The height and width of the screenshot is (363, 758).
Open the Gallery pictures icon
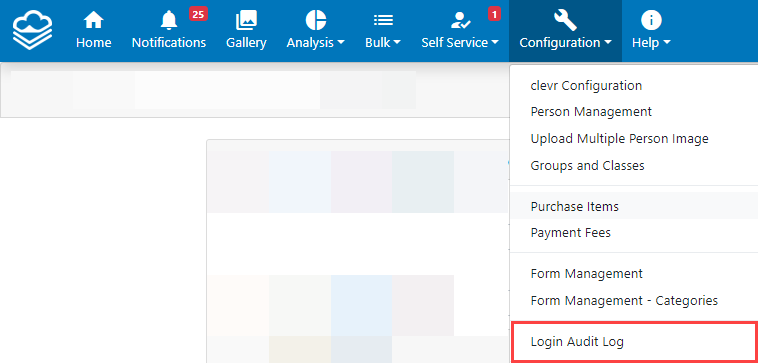pos(246,20)
